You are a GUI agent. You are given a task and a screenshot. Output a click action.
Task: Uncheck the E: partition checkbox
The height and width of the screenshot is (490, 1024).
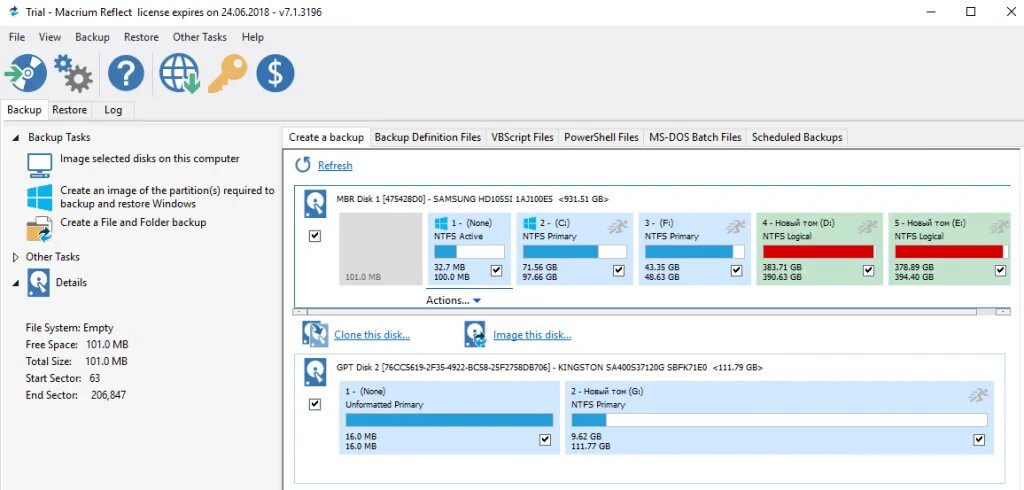coord(1000,270)
